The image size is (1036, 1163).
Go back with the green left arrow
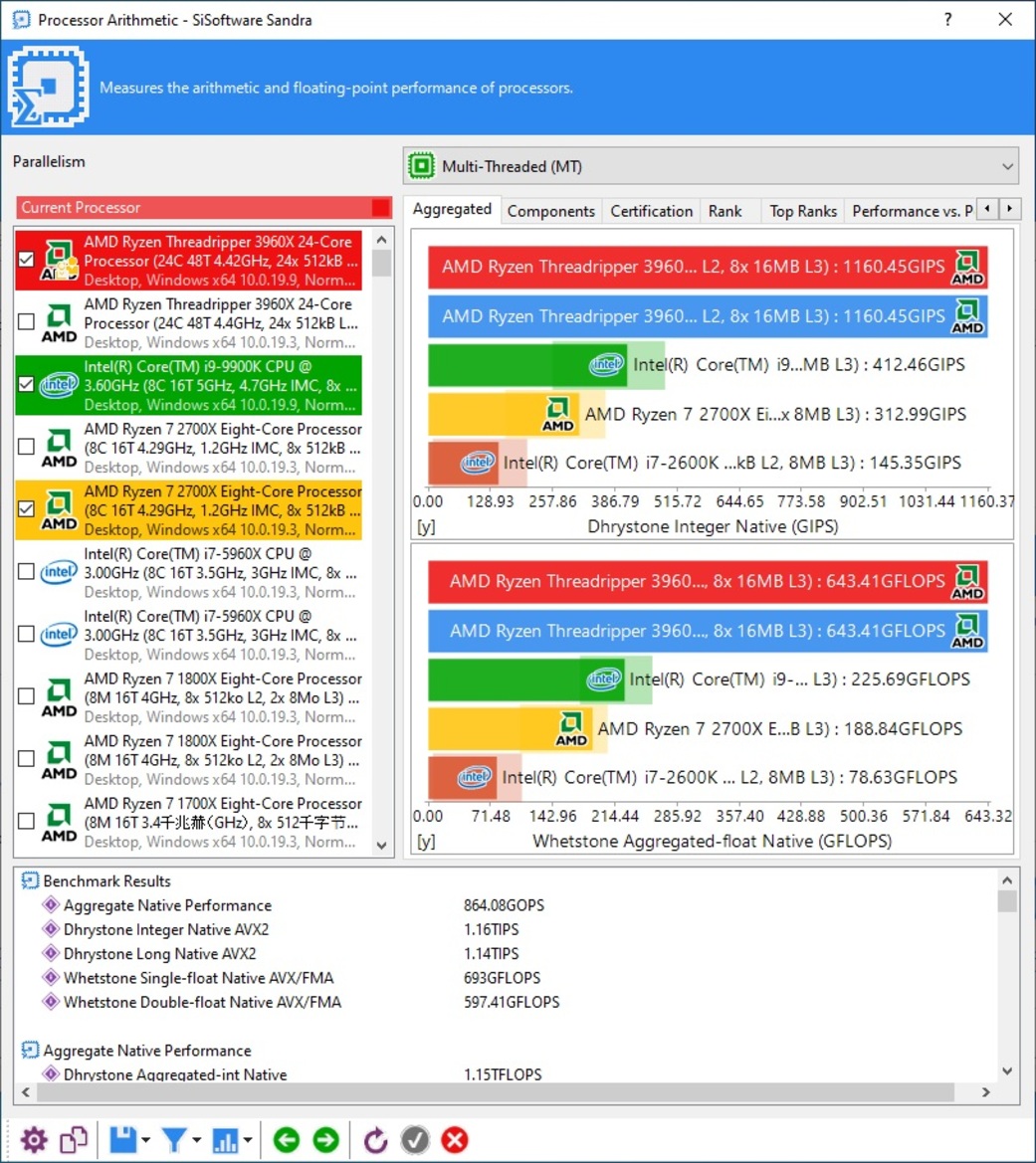point(287,1140)
